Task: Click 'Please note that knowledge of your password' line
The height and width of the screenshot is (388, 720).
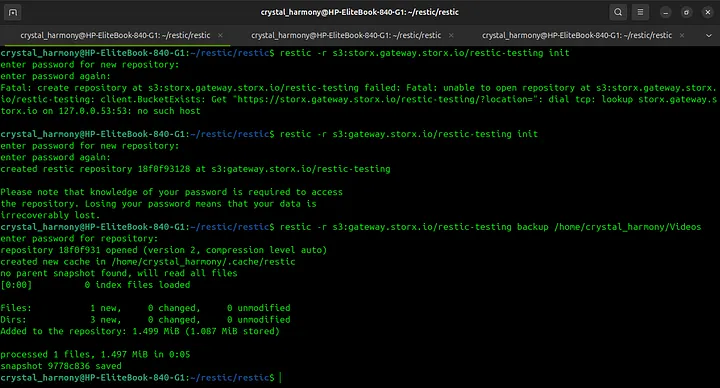Action: pos(171,192)
